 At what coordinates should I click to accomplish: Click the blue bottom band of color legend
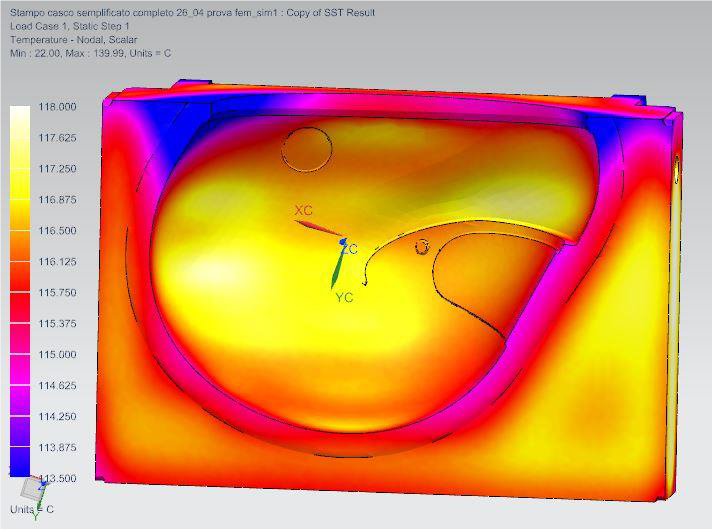20,465
